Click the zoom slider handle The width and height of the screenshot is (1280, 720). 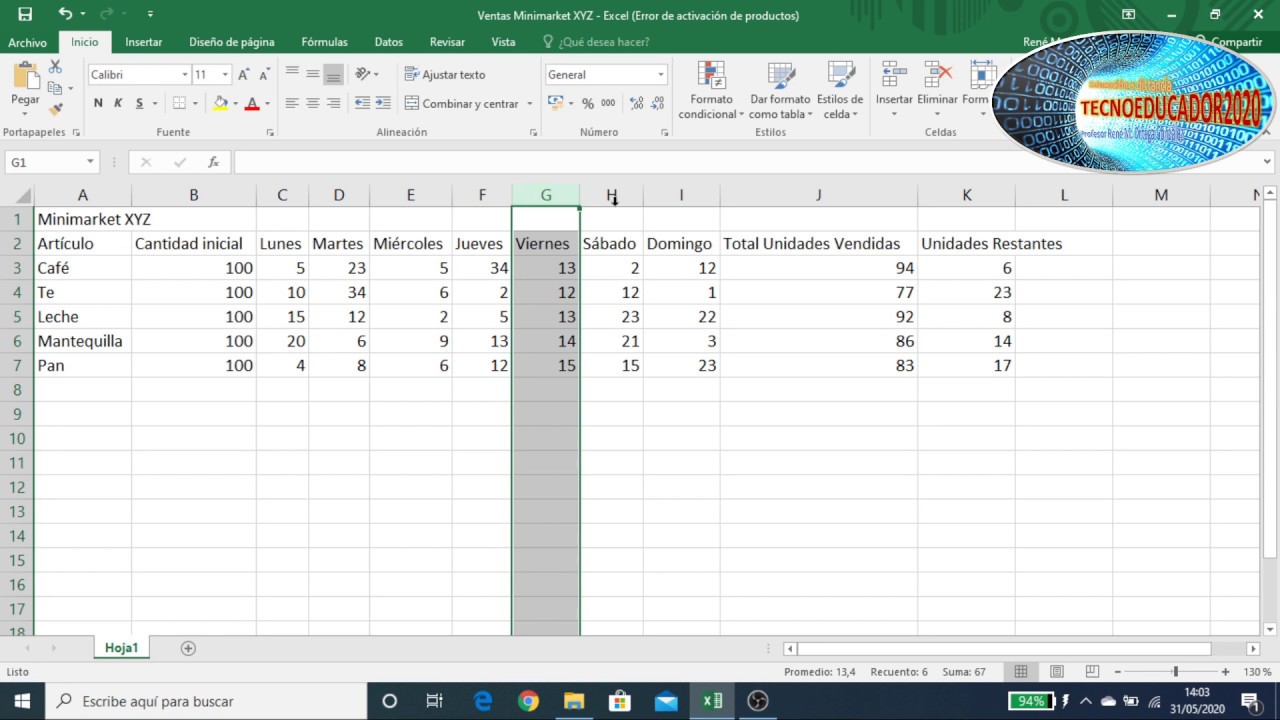coord(1176,672)
